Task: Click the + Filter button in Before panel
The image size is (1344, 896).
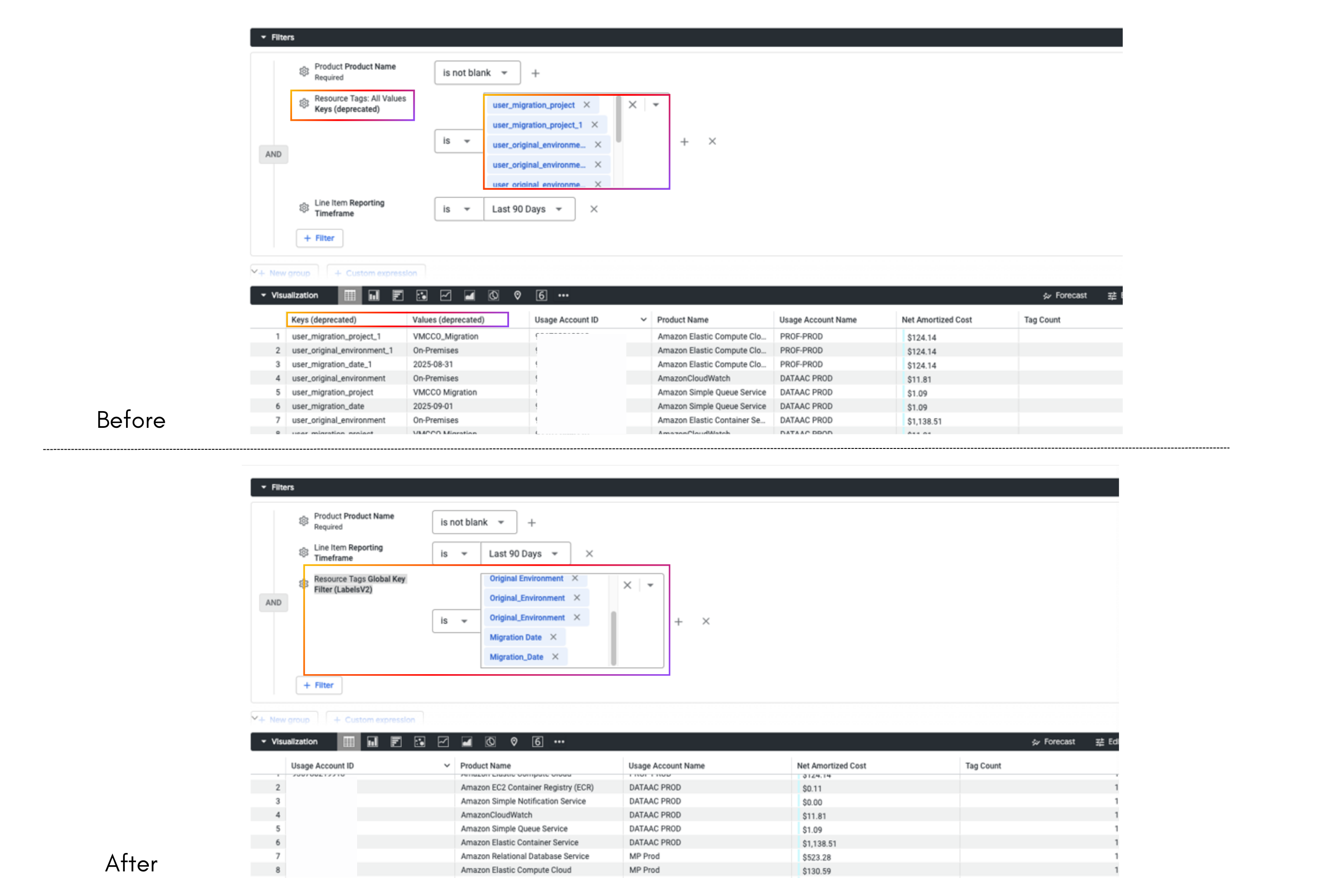Action: 319,238
